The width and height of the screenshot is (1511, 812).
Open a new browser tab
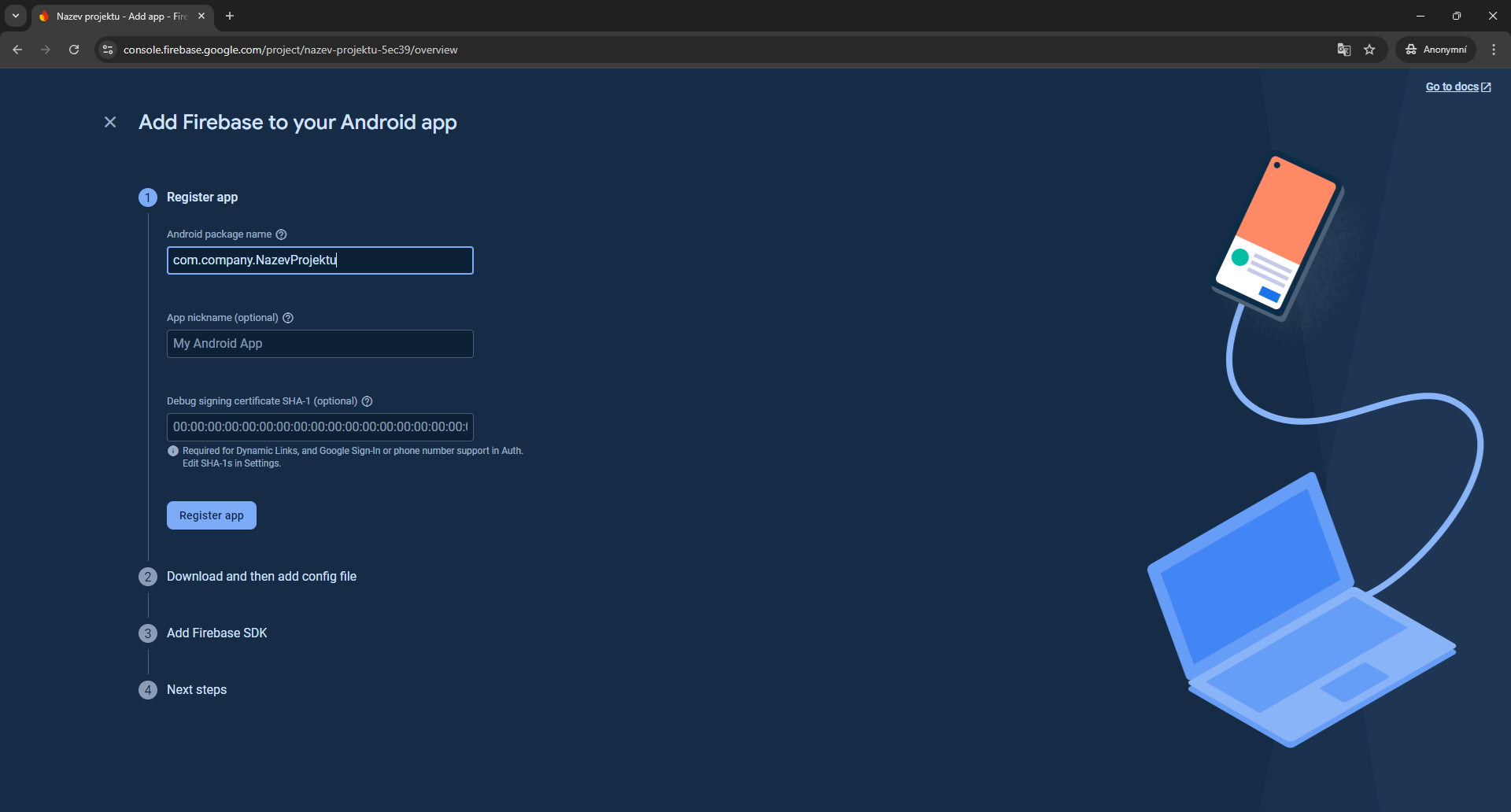[230, 16]
